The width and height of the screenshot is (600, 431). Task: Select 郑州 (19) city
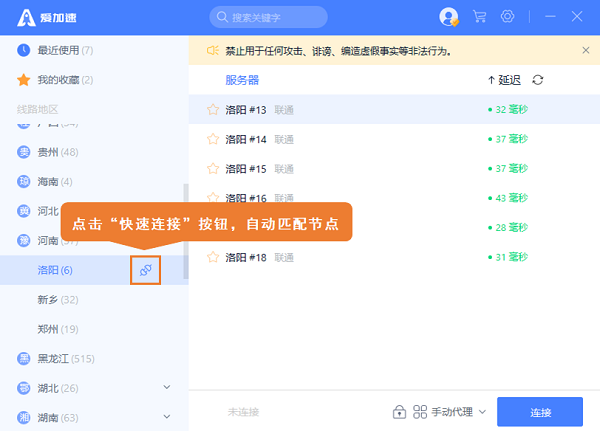pos(58,329)
